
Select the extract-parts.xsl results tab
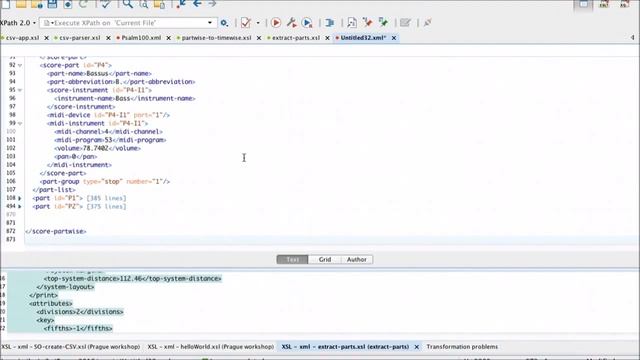[x=345, y=347]
